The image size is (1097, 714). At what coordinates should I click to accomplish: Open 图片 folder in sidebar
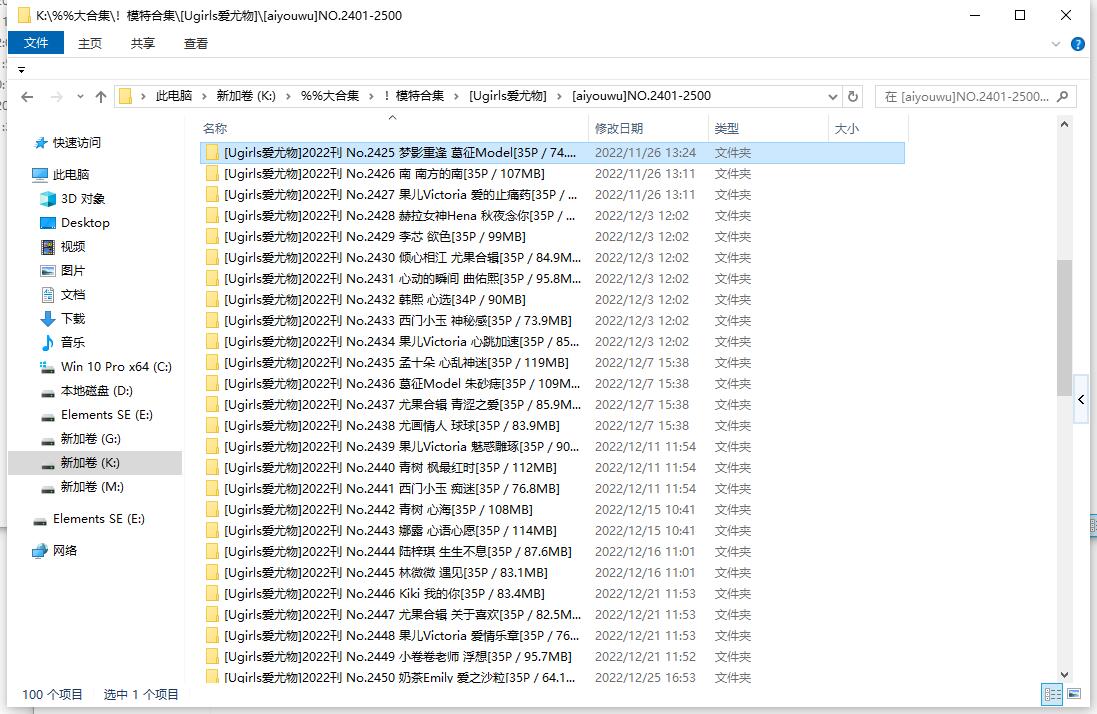73,271
